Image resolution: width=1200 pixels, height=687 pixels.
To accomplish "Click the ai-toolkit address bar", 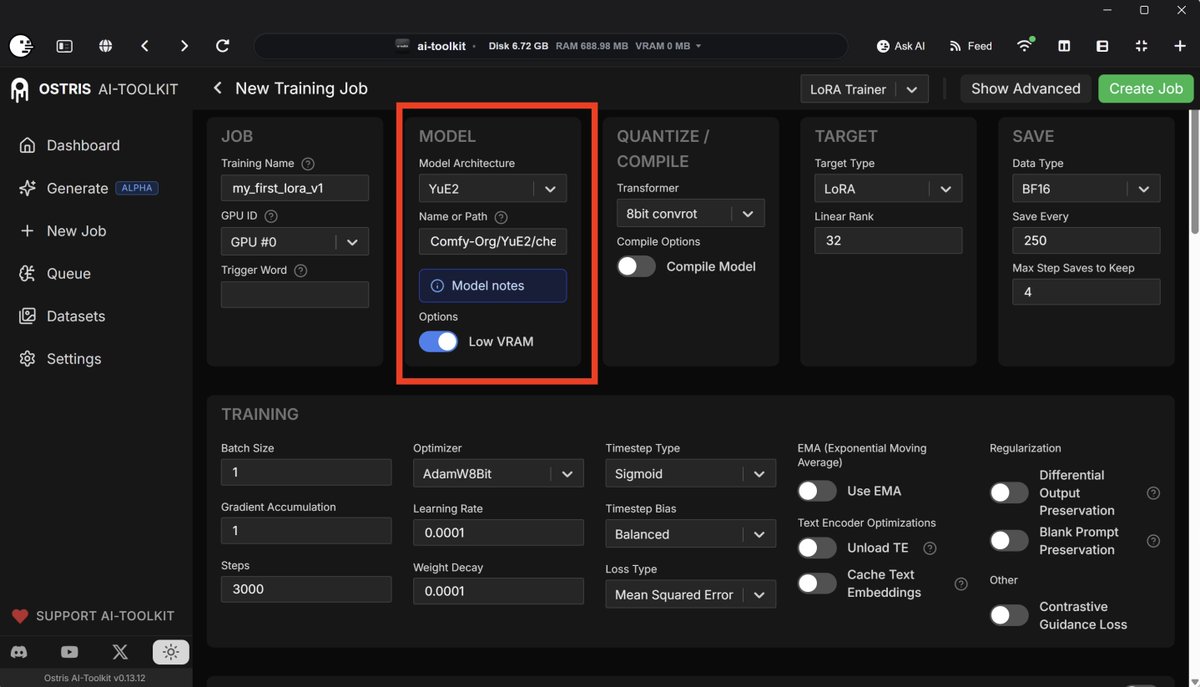I will point(550,46).
